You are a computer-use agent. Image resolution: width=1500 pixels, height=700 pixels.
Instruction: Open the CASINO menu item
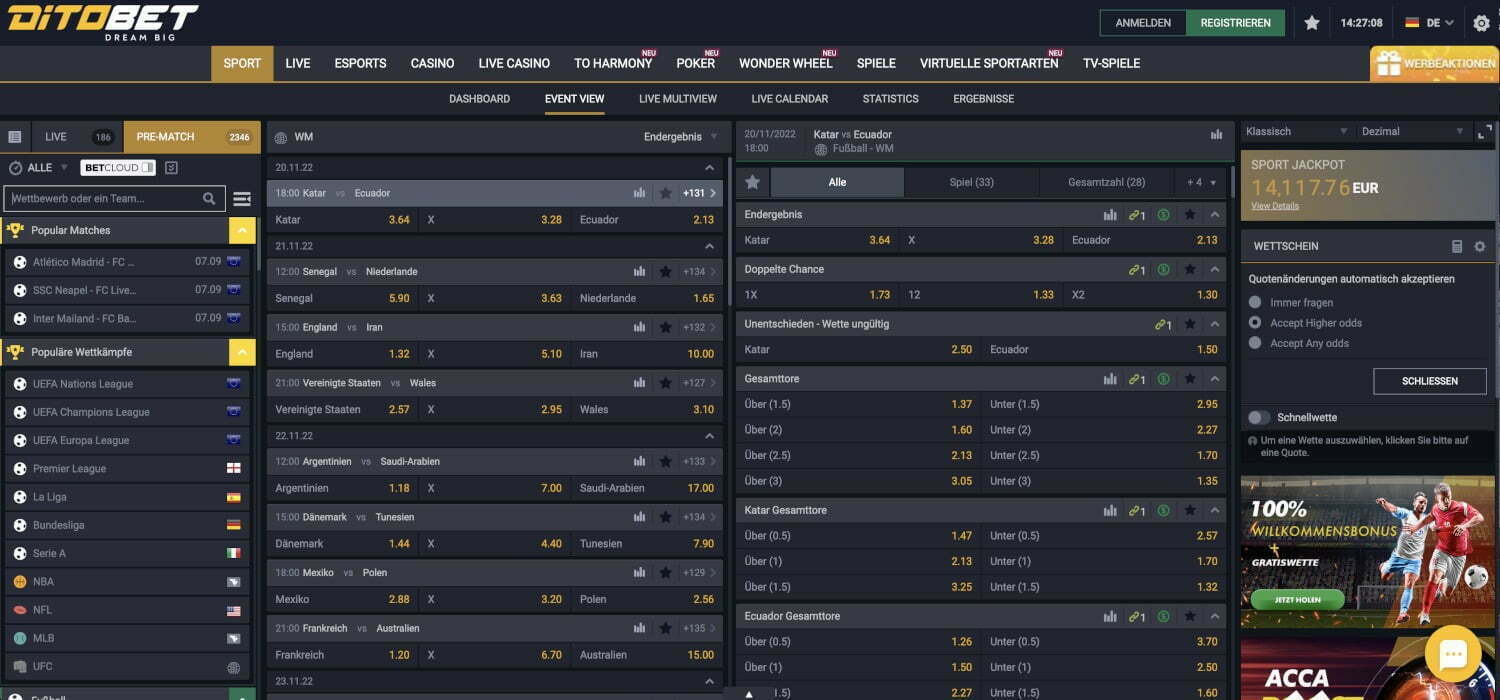[x=432, y=63]
